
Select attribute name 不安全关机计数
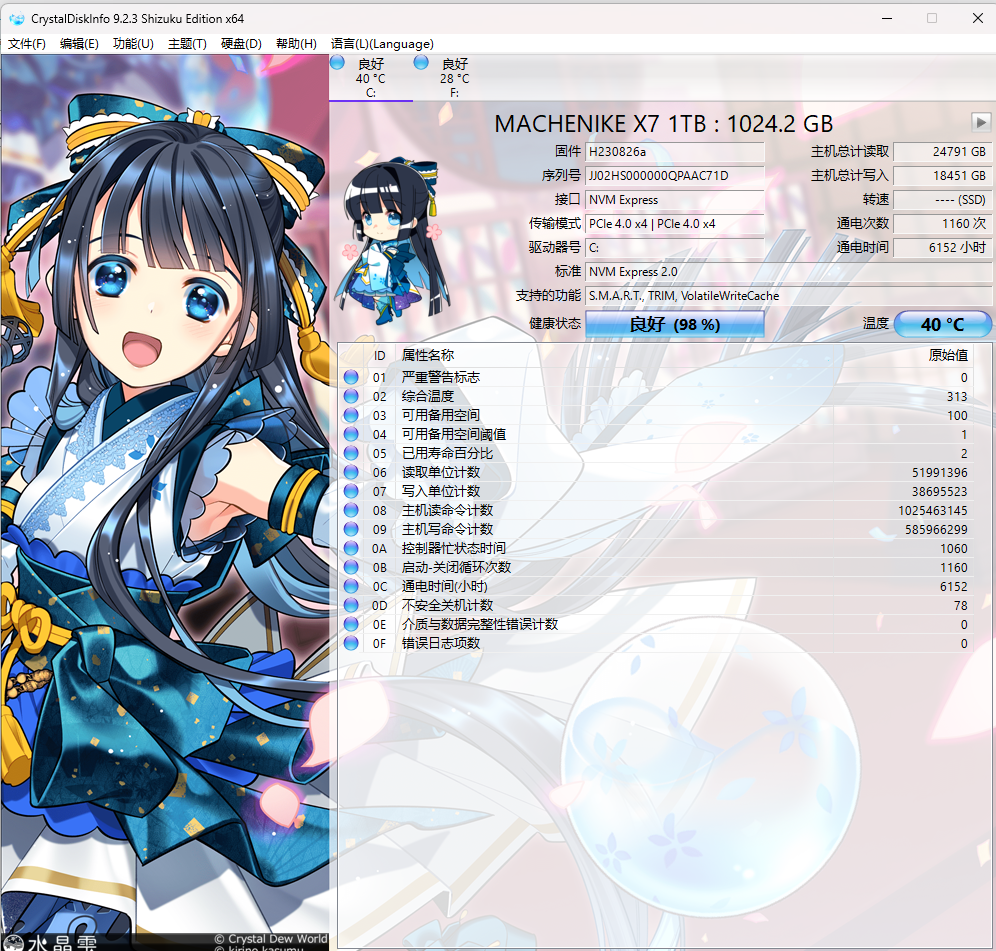[447, 605]
